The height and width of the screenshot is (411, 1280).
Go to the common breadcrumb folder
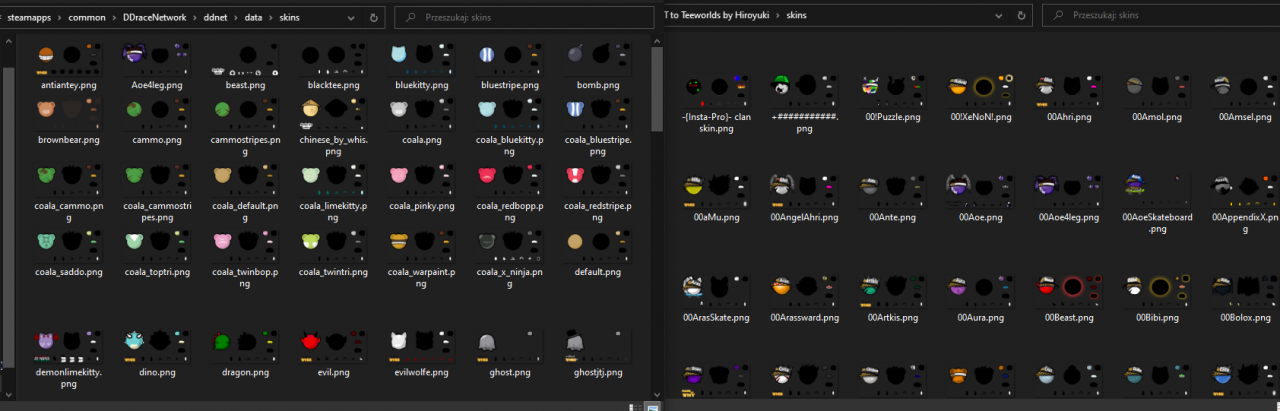click(x=86, y=17)
